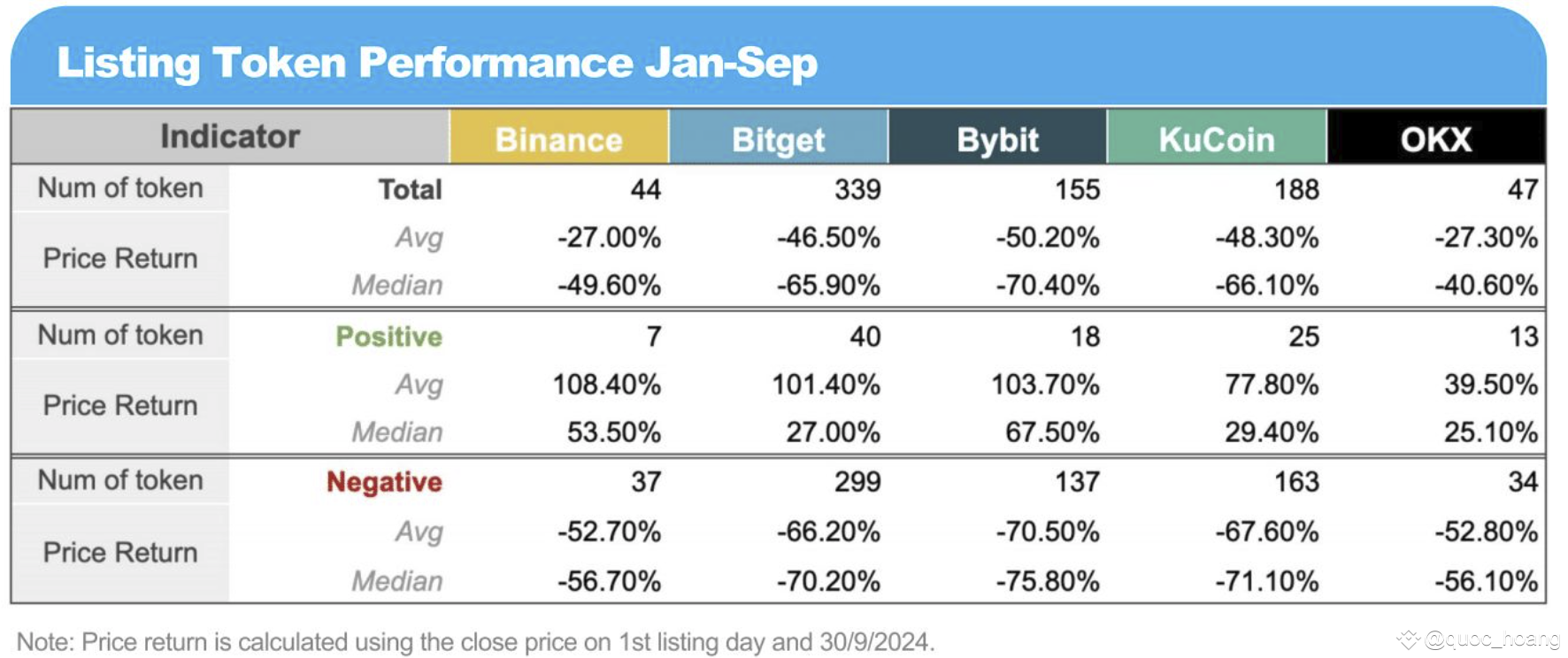Click the @quoc_hoang watermark text
The width and height of the screenshot is (1568, 658).
pos(1493,639)
